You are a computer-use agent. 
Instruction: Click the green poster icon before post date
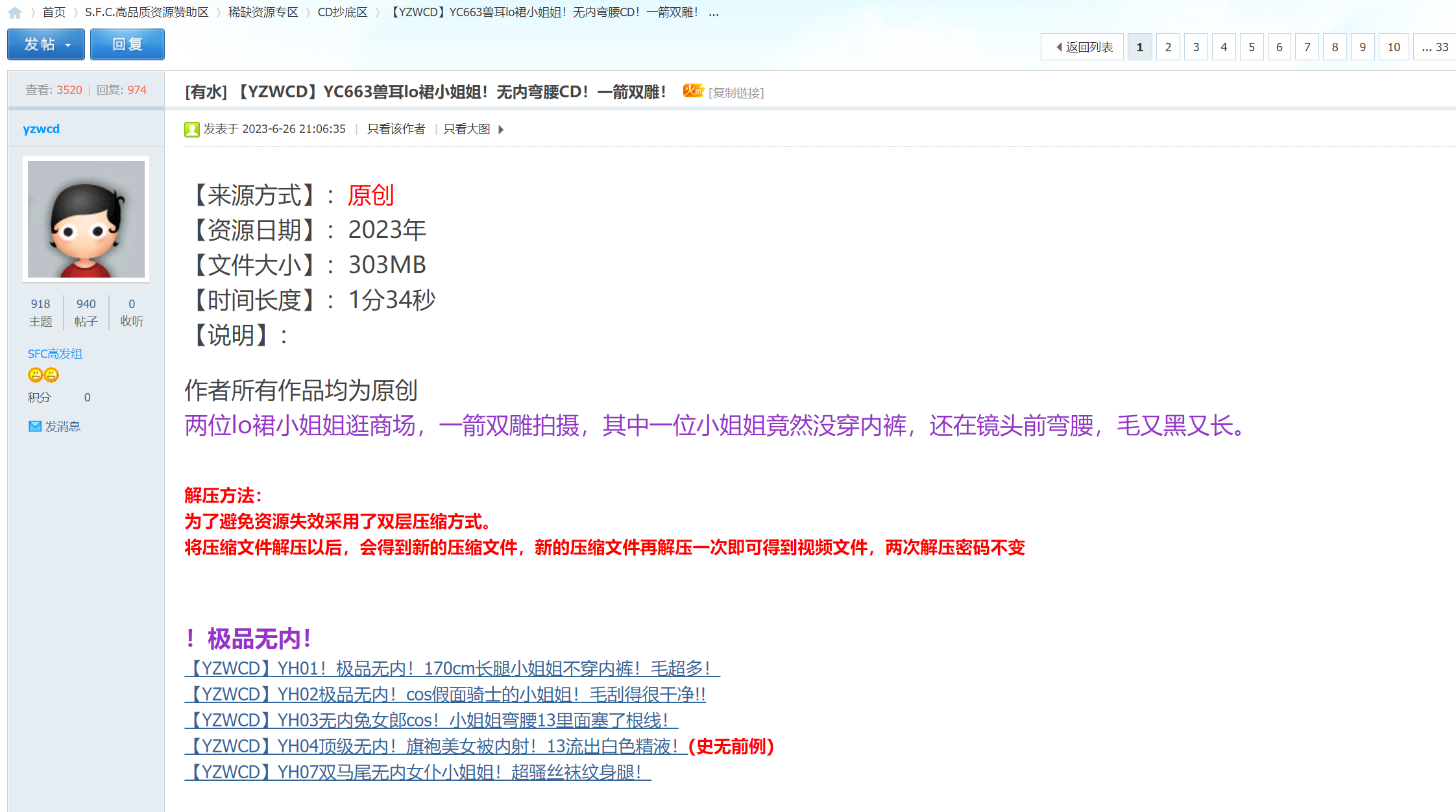tap(191, 130)
